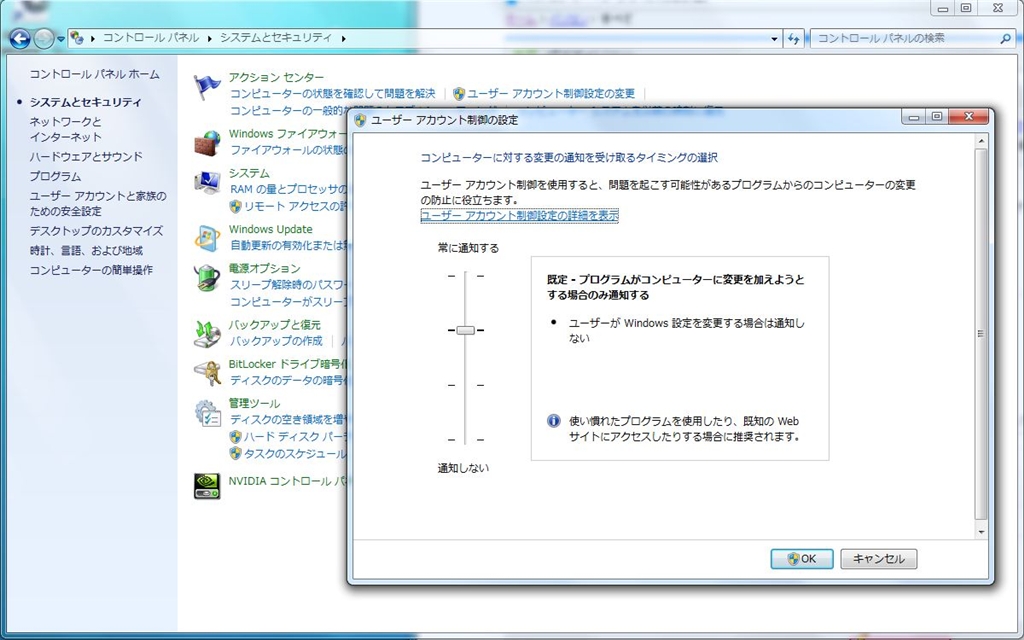1024x640 pixels.
Task: Go to ハードウェアとサウンド category
Action: pyautogui.click(x=86, y=157)
